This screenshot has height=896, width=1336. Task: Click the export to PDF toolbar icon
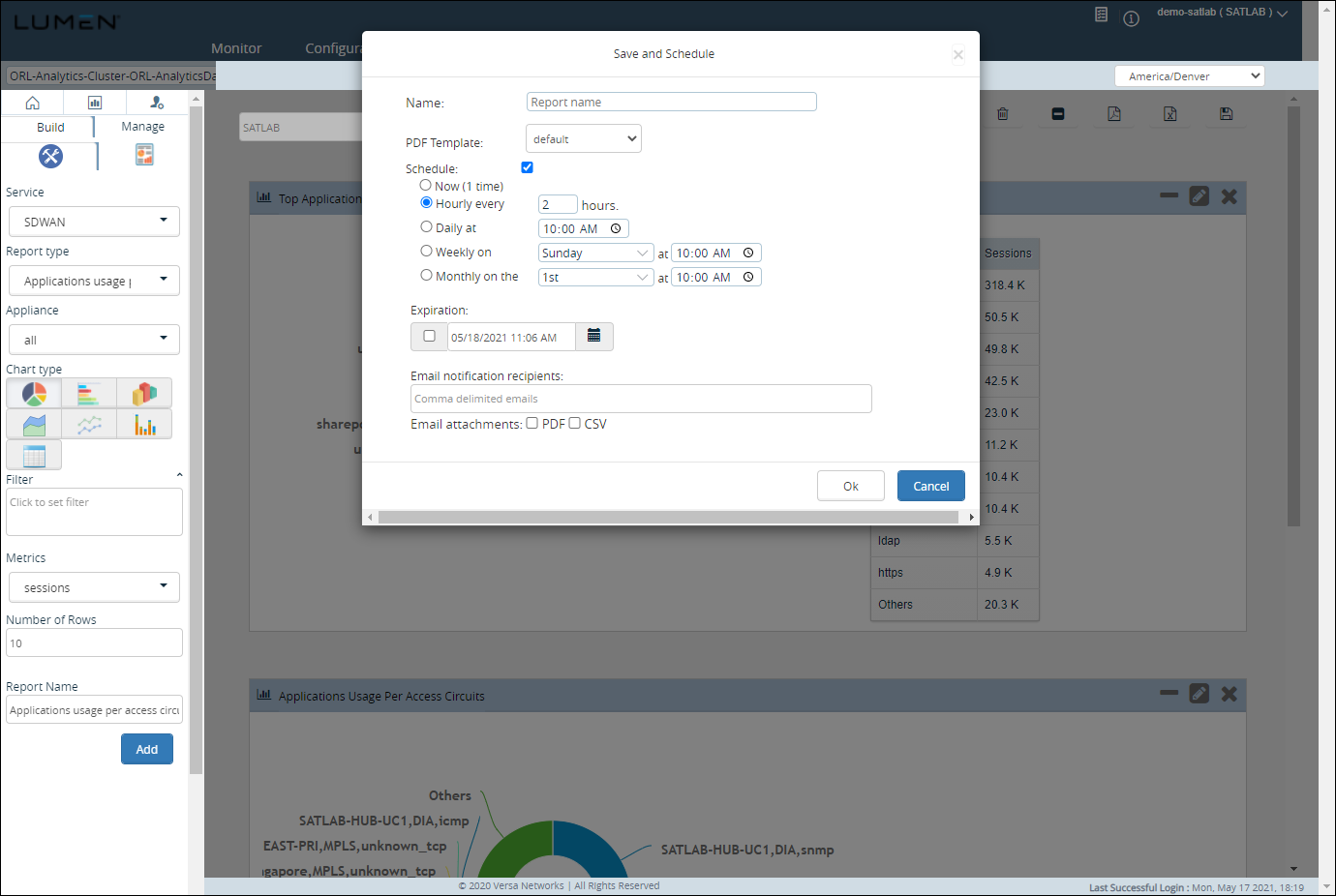(1114, 114)
